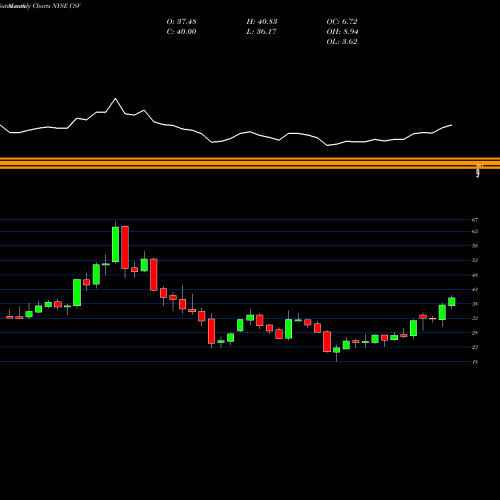Click the '48' price axis label
500x500 pixels.
pos(475,275)
